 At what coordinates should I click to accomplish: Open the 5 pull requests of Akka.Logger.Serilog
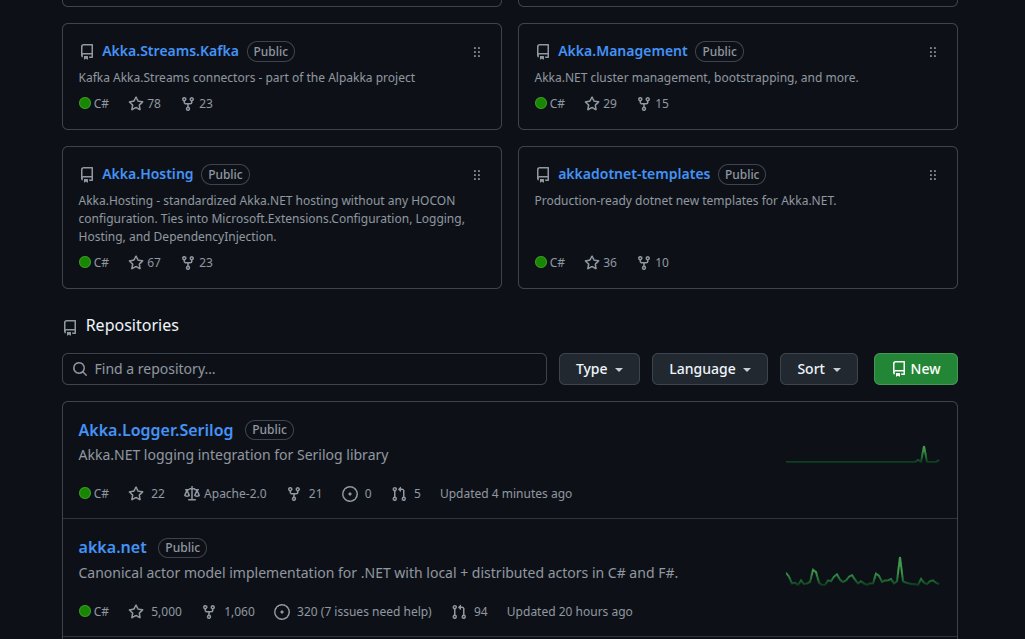click(406, 493)
